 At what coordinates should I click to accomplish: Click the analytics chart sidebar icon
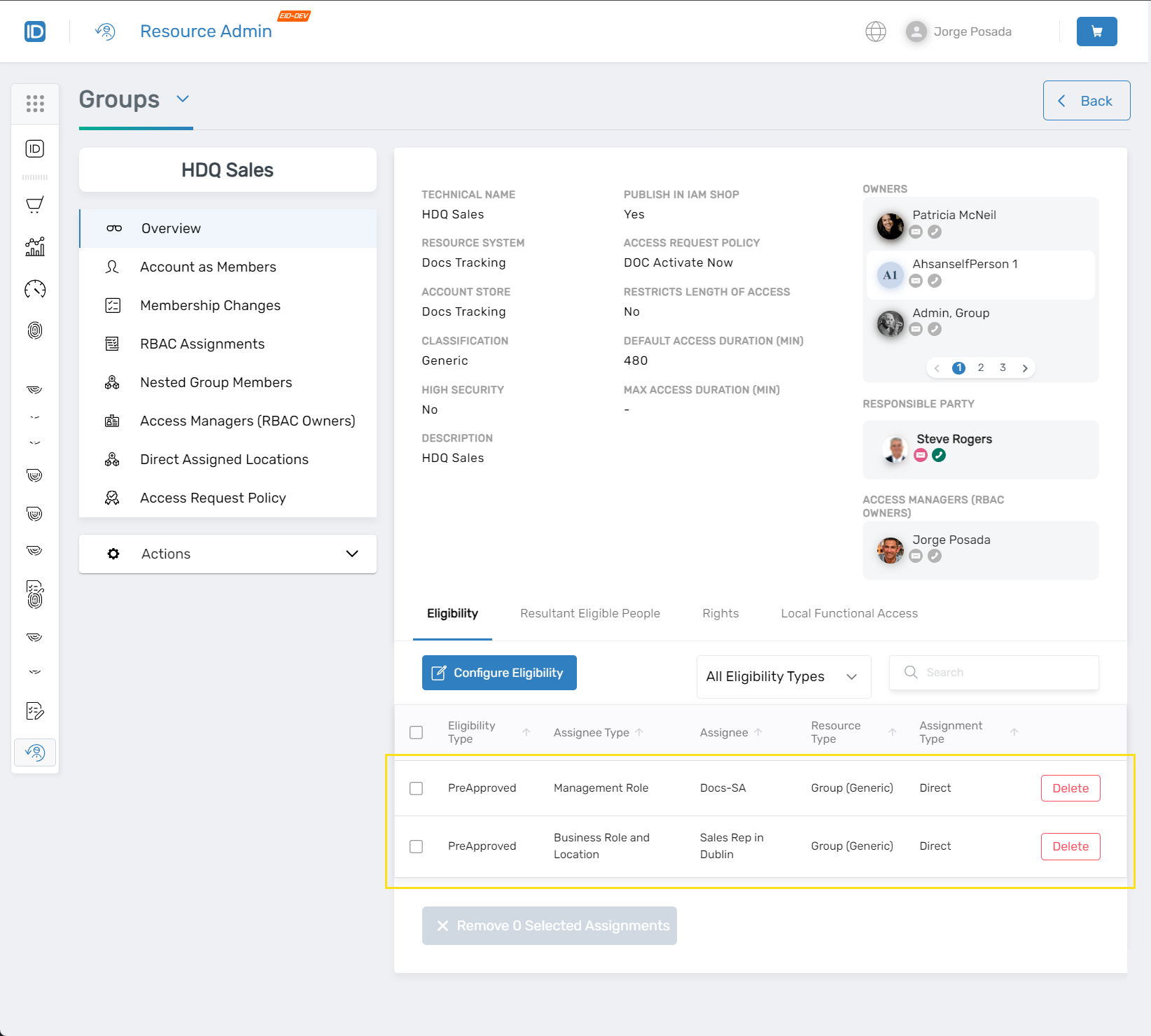coord(35,246)
